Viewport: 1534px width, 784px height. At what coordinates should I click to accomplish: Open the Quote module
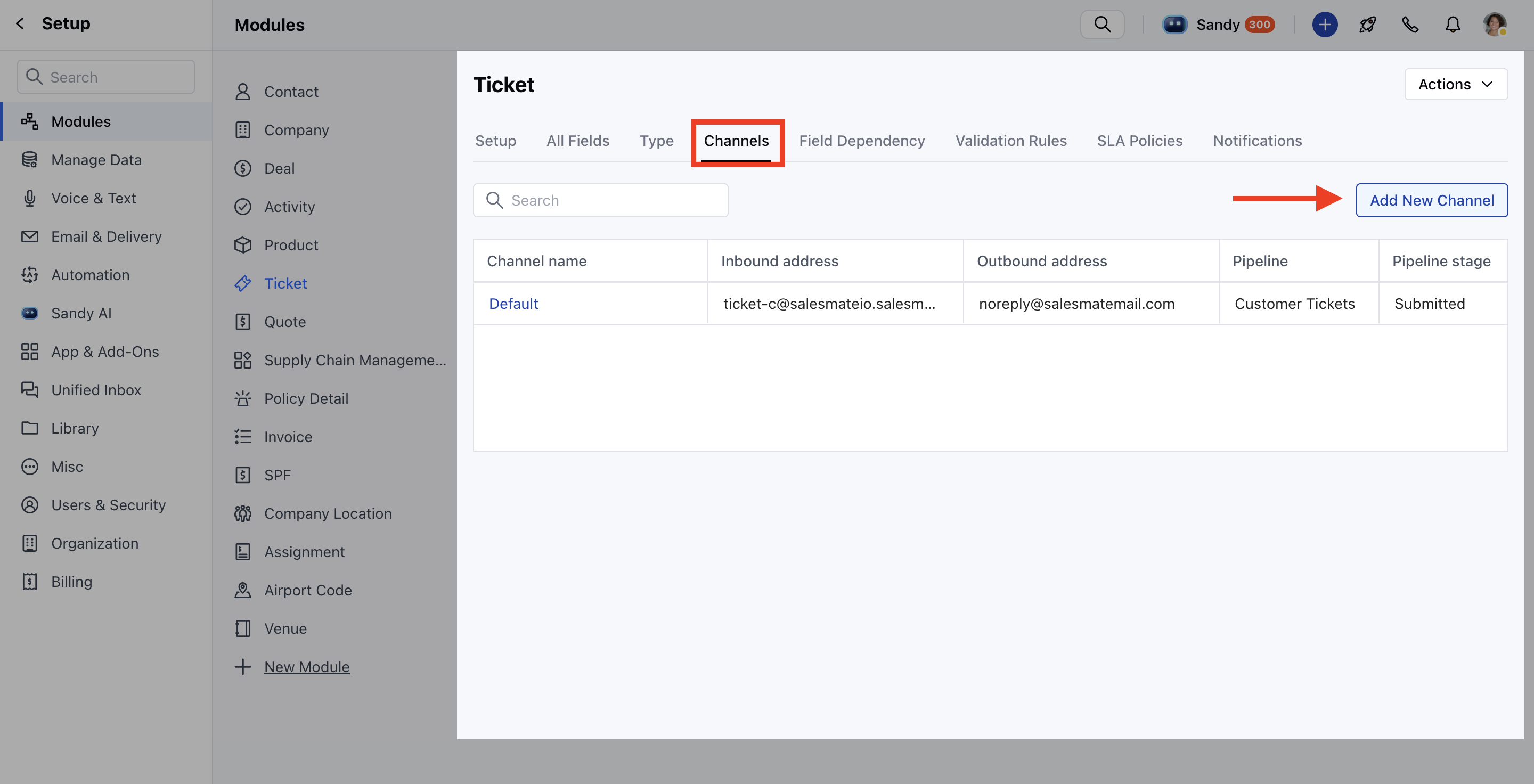284,322
